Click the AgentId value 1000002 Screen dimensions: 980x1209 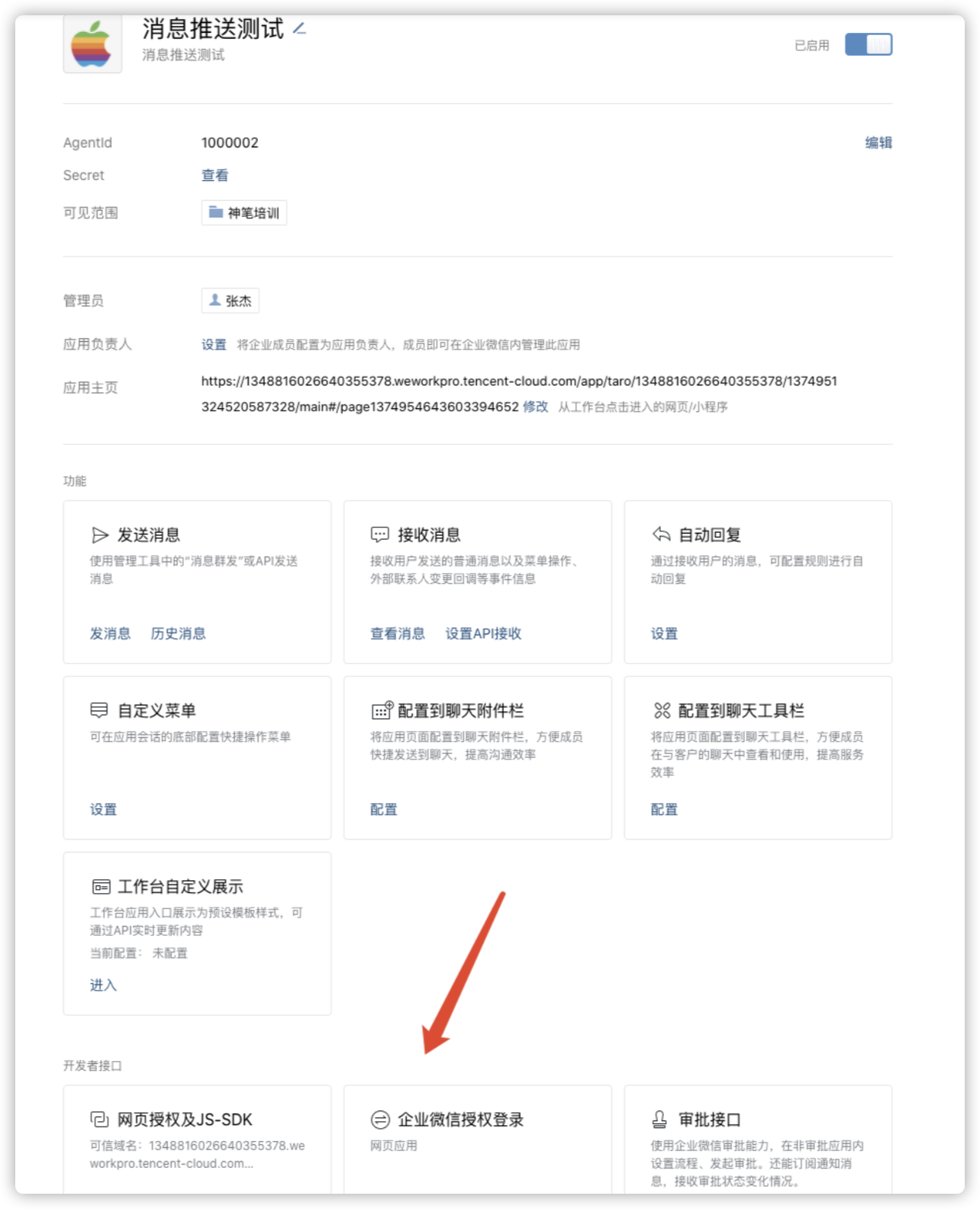pos(230,143)
